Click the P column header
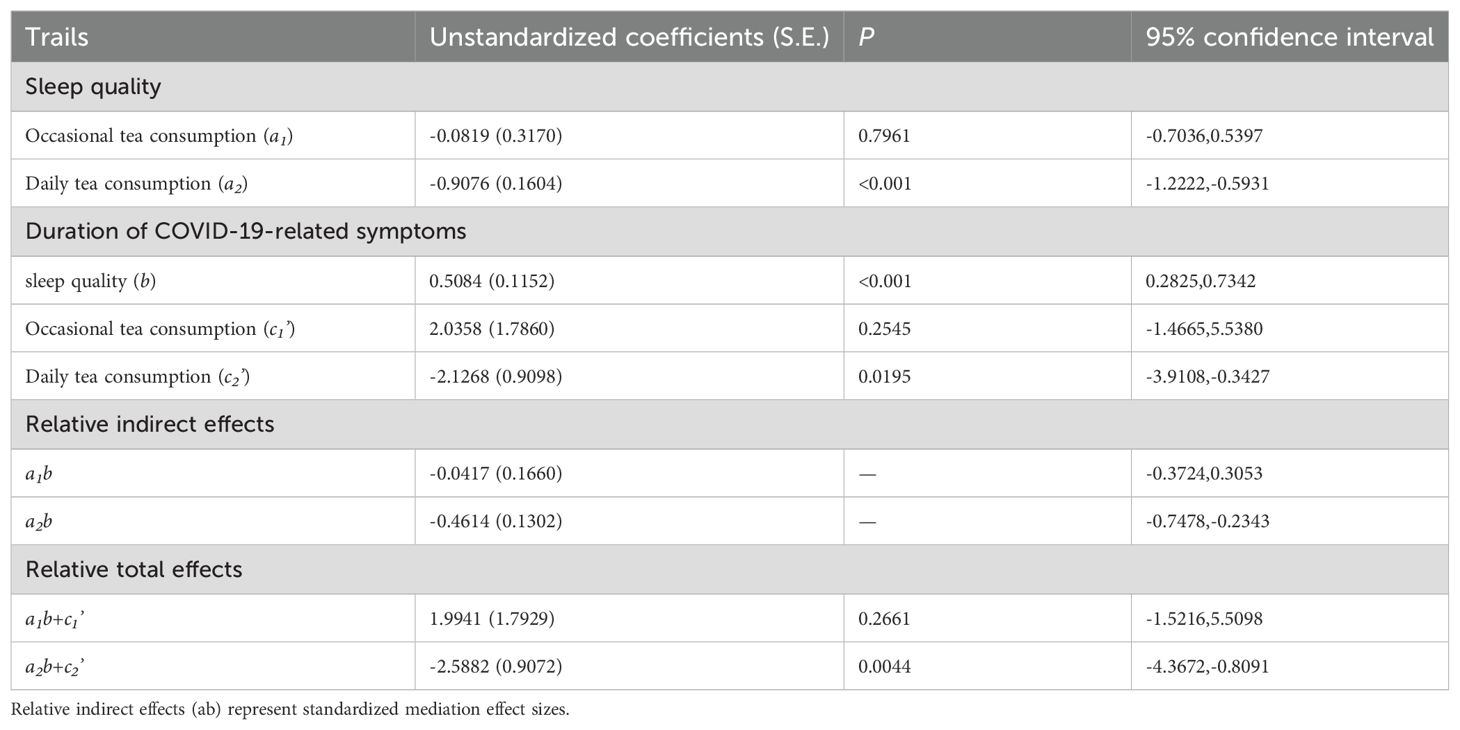The height and width of the screenshot is (730, 1460). [865, 38]
